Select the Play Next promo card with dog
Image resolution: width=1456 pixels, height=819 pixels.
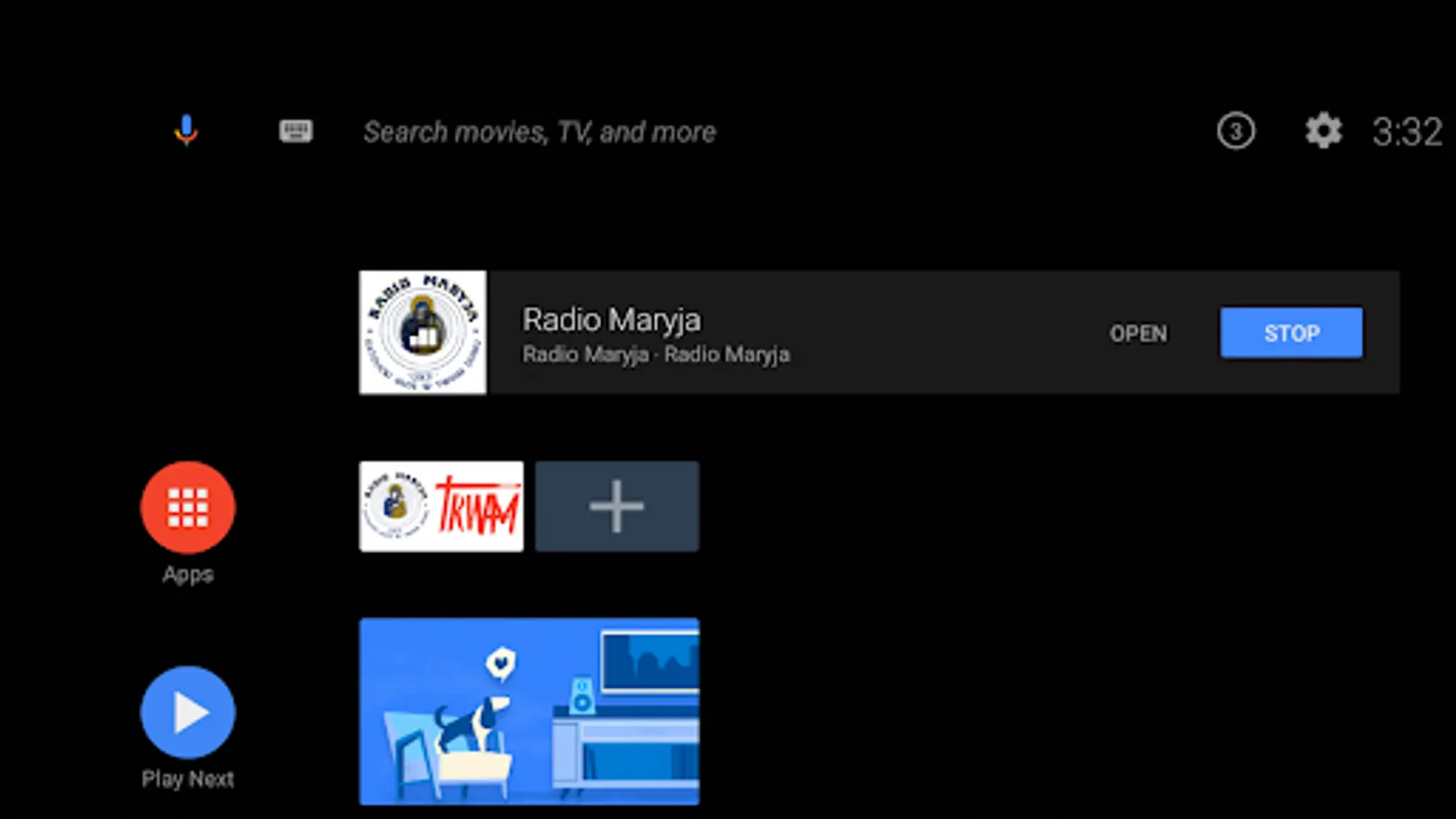530,711
